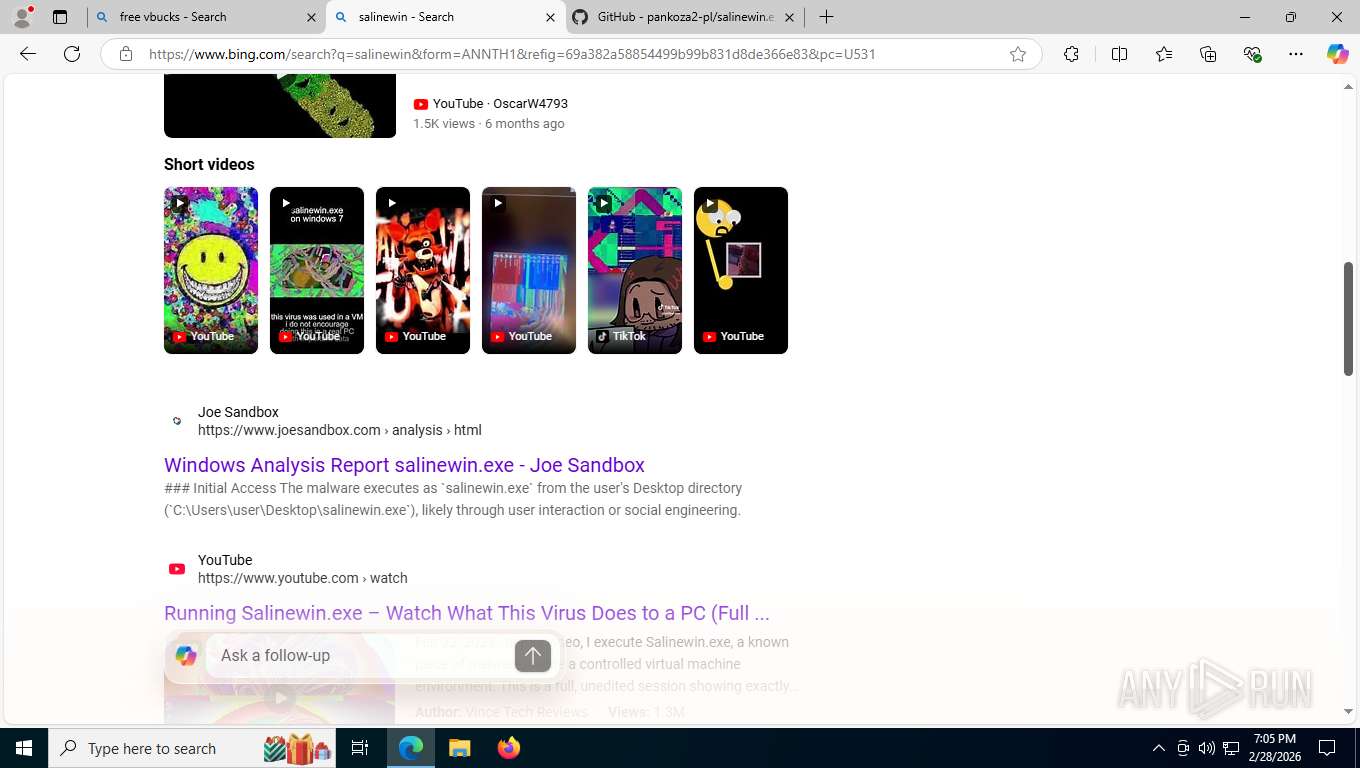Image resolution: width=1360 pixels, height=768 pixels.
Task: Open the Settings and more menu
Action: coord(1296,54)
